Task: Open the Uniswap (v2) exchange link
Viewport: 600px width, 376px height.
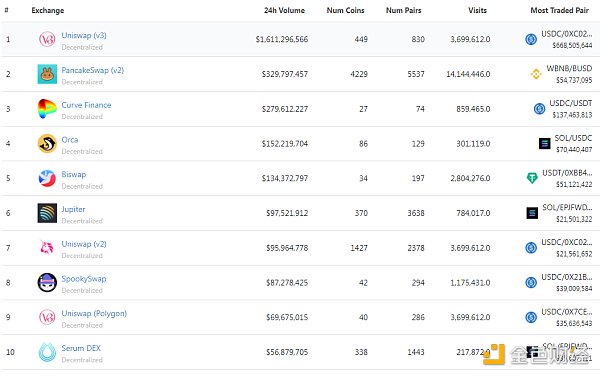Action: (84, 244)
